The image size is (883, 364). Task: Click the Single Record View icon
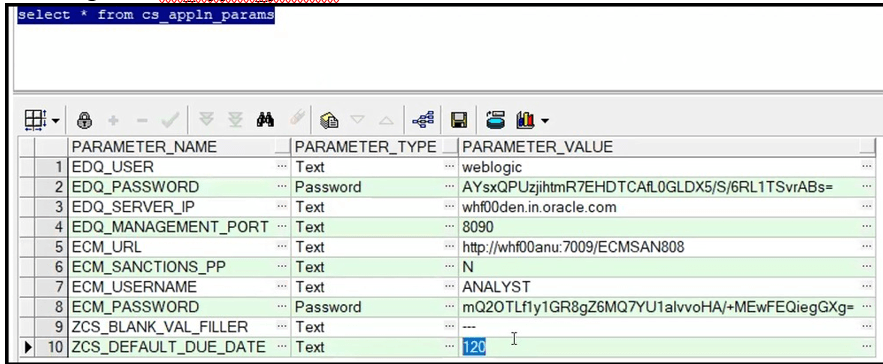point(329,120)
